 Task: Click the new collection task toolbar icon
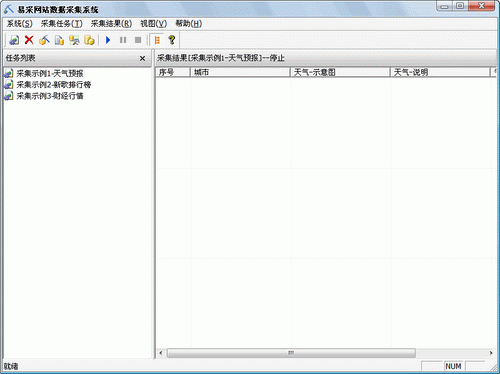14,40
